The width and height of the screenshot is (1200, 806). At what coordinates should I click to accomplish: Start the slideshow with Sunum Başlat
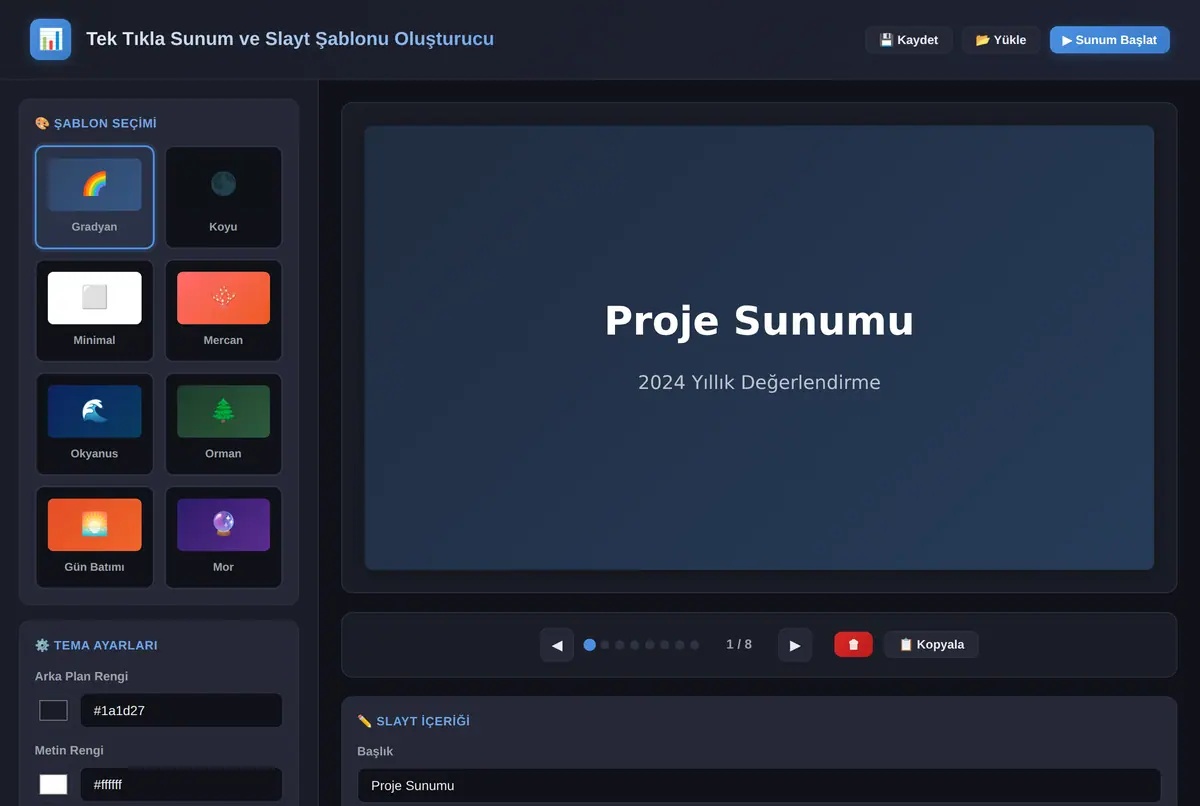(x=1109, y=40)
